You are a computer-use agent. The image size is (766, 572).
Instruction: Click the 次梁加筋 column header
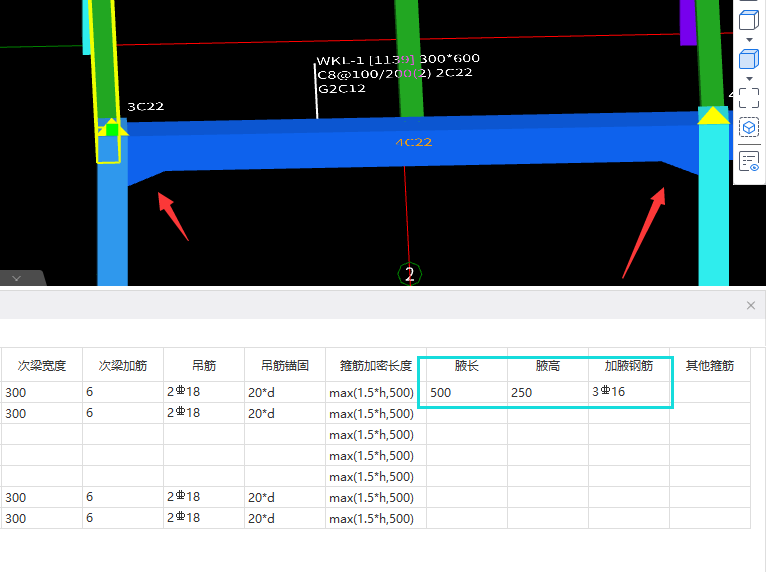[x=123, y=365]
